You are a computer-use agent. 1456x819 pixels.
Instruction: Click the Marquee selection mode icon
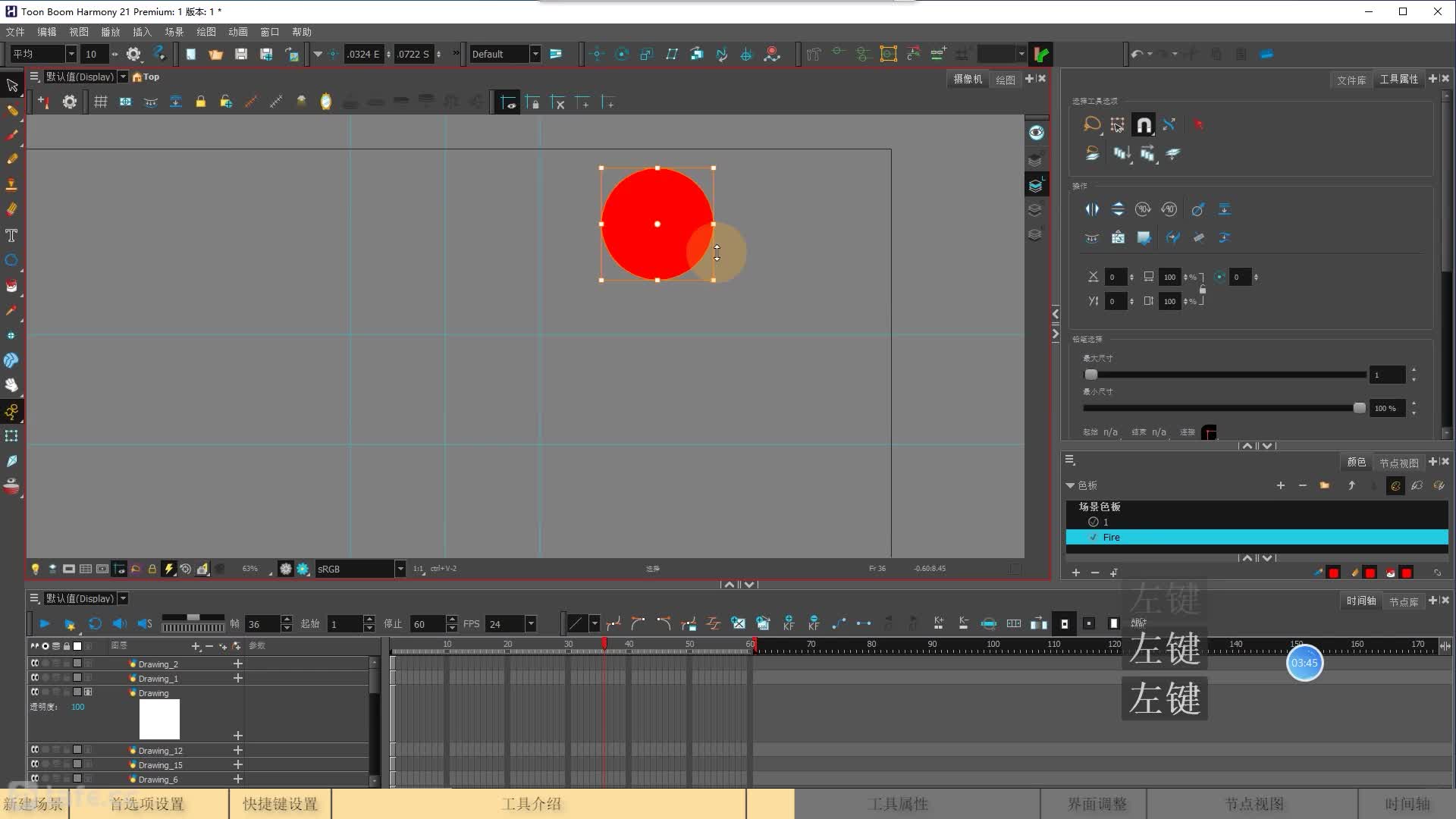pyautogui.click(x=1117, y=124)
